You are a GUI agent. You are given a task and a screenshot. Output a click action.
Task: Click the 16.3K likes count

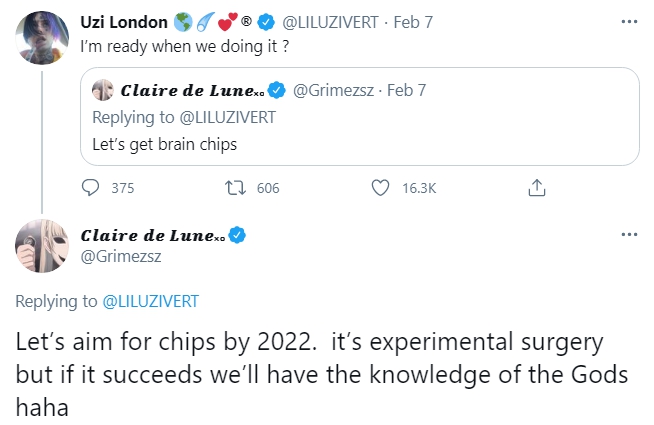(x=418, y=188)
